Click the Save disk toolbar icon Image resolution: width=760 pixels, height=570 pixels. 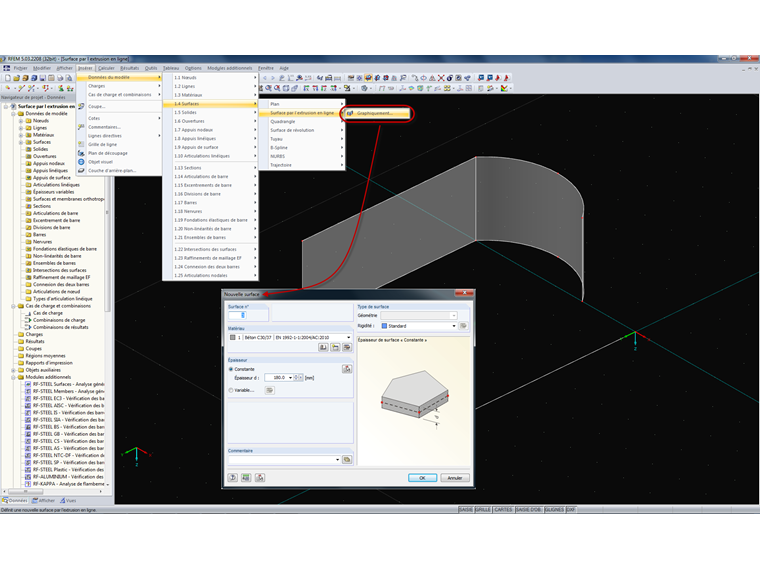tap(43, 78)
